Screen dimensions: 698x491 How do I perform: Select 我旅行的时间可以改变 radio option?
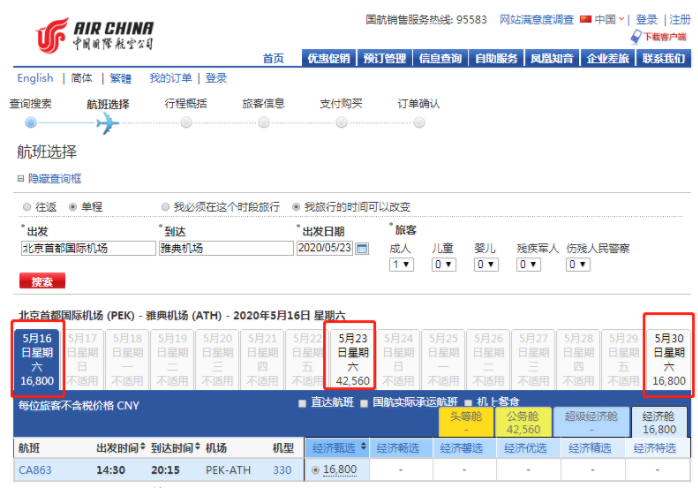[x=296, y=207]
